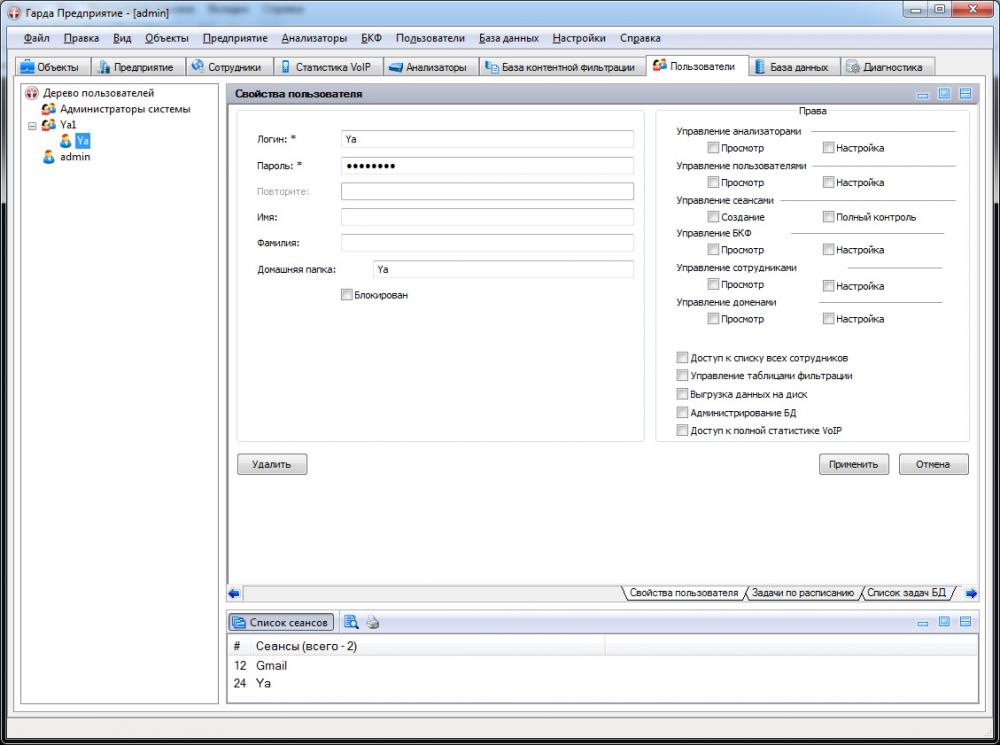Screen dimensions: 1000x745
Task: Open the Анализаторы menu
Action: point(314,38)
